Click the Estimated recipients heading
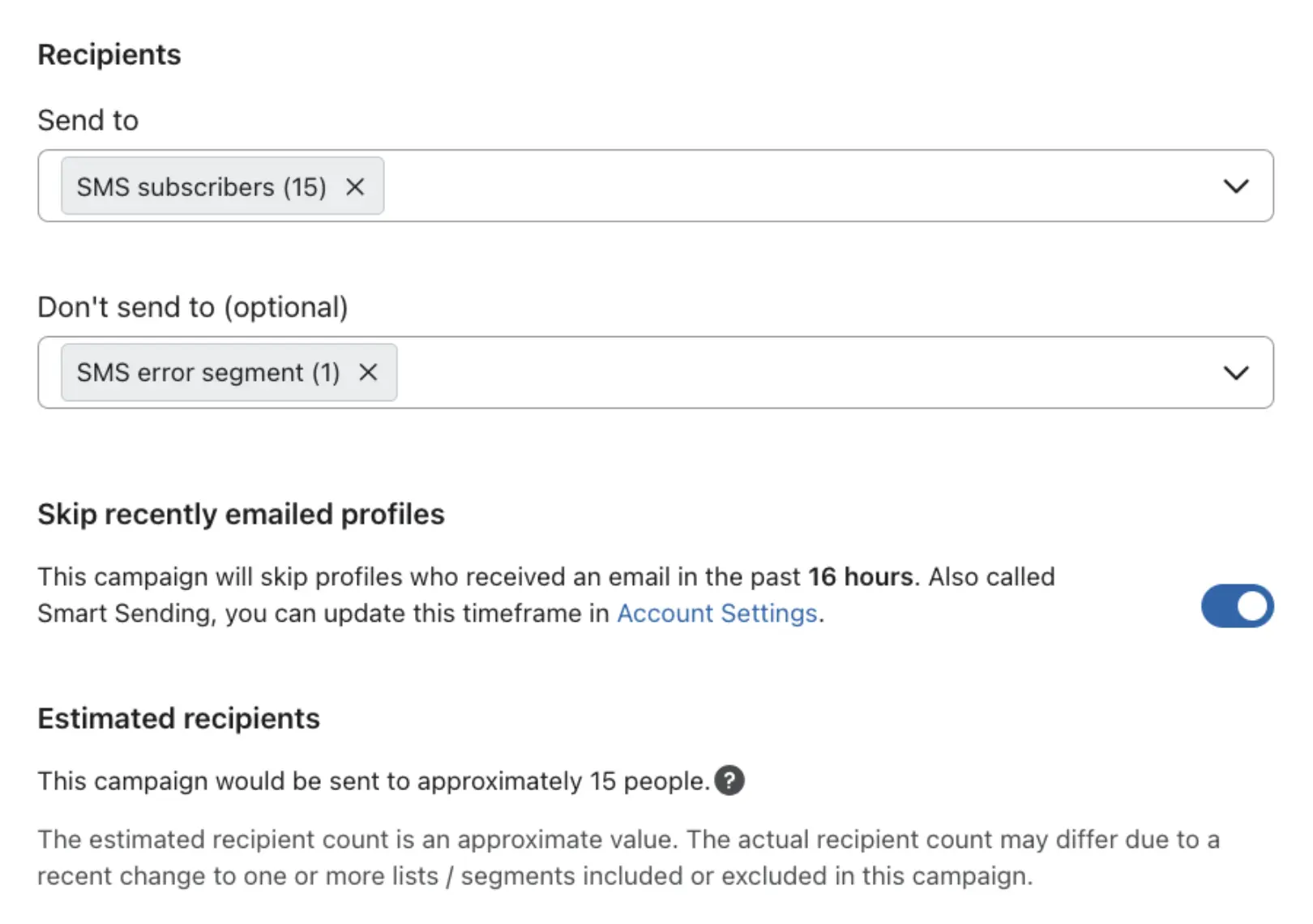The image size is (1313, 924). coord(178,719)
